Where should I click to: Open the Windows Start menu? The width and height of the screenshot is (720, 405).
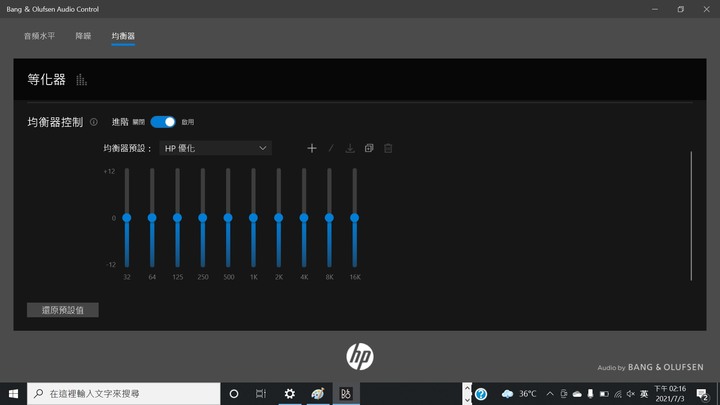[x=13, y=394]
